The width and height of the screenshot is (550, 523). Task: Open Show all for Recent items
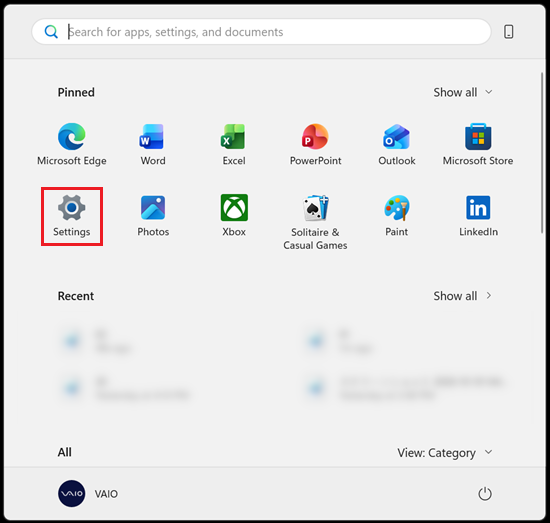pyautogui.click(x=463, y=296)
